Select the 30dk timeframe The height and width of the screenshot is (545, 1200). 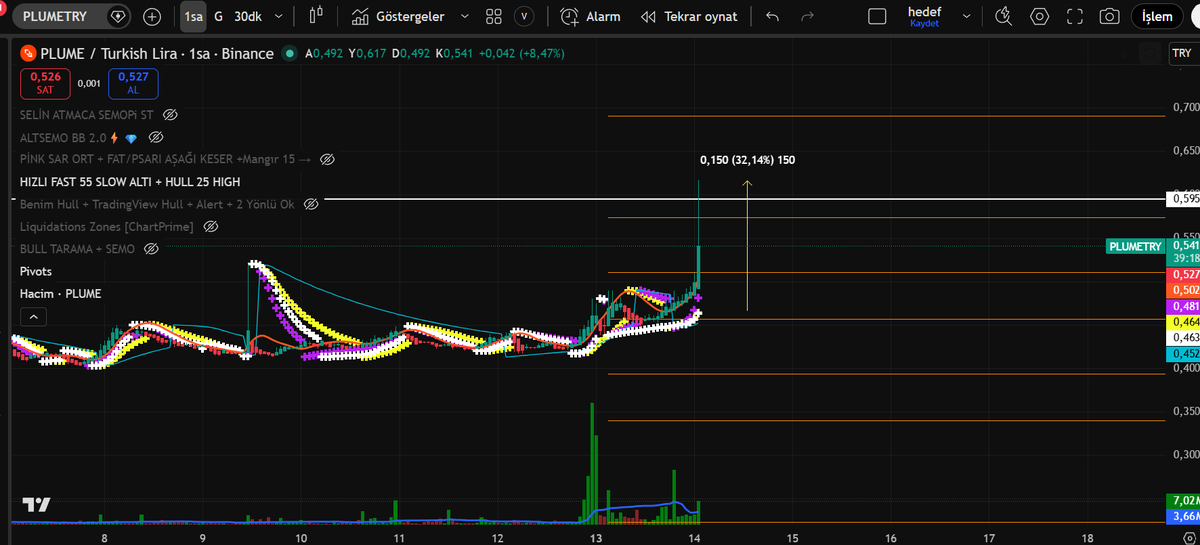pos(248,16)
